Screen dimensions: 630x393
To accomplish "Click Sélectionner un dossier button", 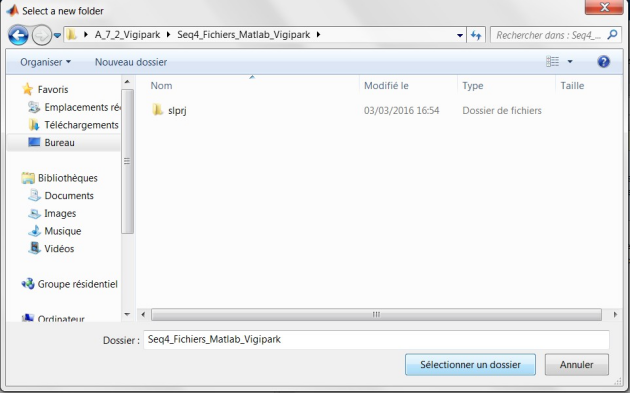I will (470, 364).
